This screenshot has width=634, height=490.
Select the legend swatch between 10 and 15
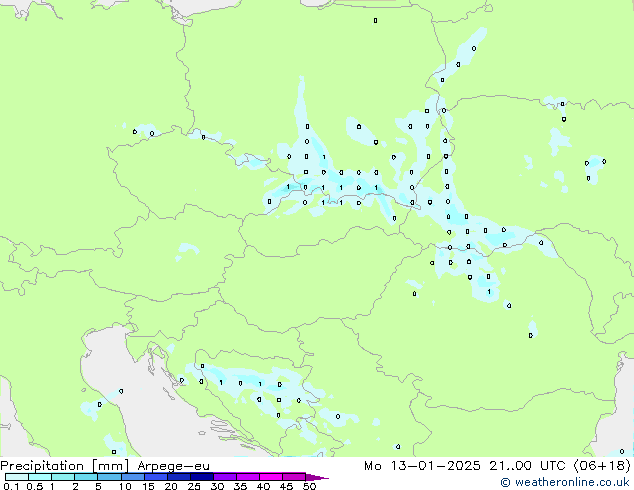pyautogui.click(x=132, y=477)
